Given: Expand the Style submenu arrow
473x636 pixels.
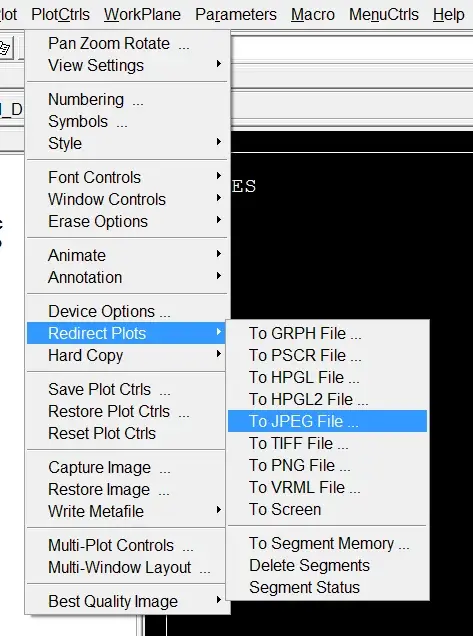Looking at the screenshot, I should (219, 142).
